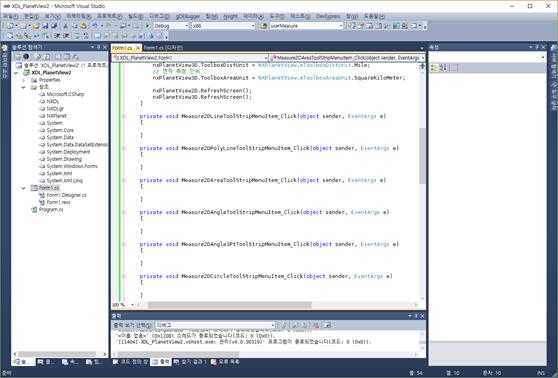Click the editor split-view handle above the scrollbar
Screen dimensions: 558x378
[422, 66]
